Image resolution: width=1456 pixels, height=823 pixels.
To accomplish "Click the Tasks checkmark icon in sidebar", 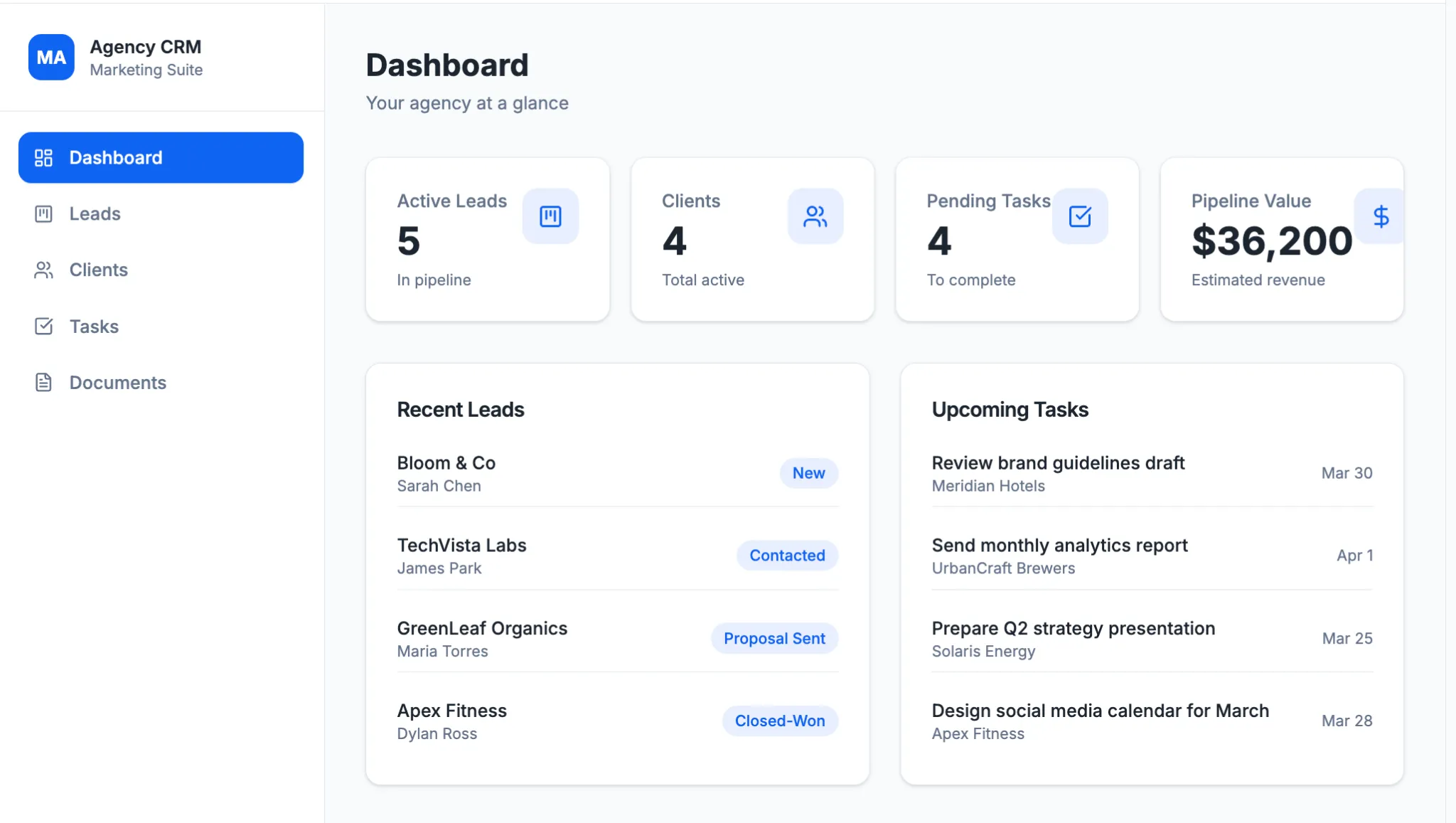I will pyautogui.click(x=43, y=326).
